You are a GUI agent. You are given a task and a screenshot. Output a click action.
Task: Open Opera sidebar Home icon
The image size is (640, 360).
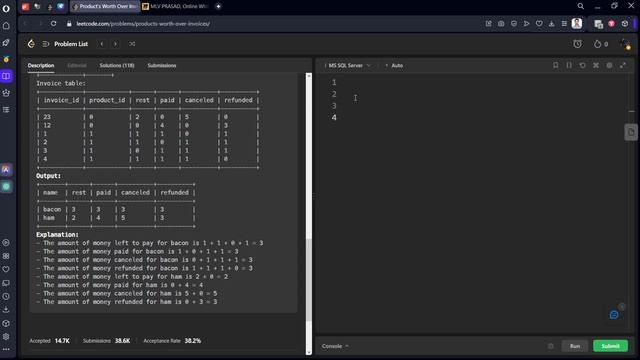tap(6, 26)
